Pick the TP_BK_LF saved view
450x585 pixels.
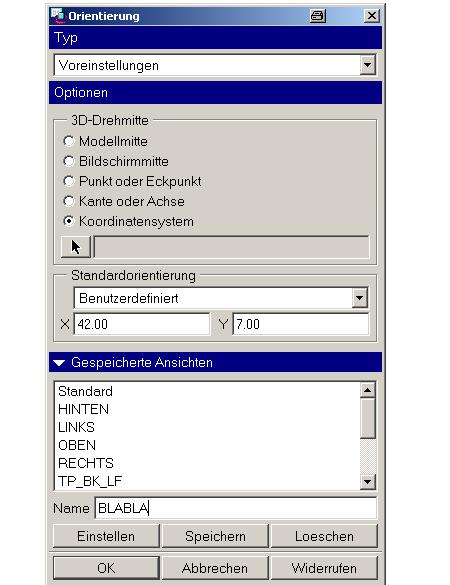pos(90,481)
